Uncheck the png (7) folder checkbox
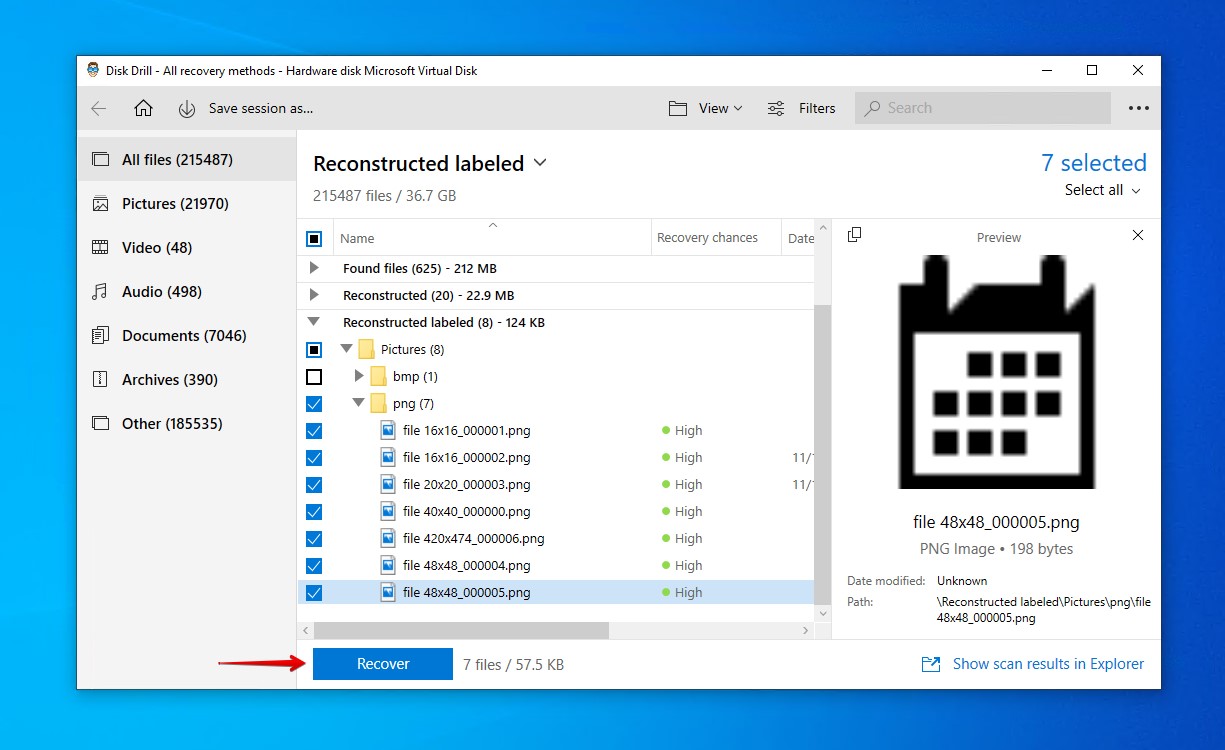1225x750 pixels. [314, 404]
